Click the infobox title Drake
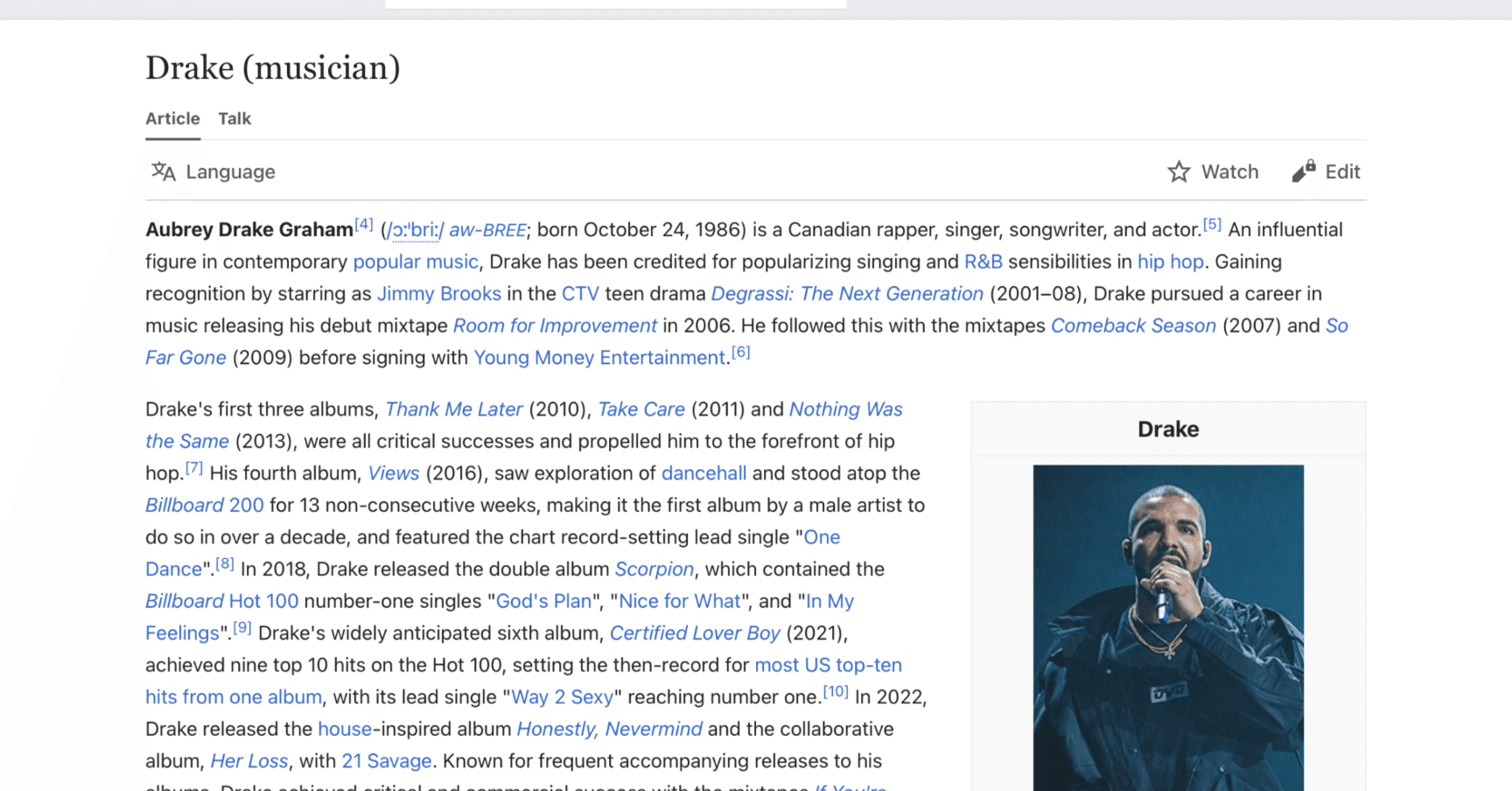This screenshot has height=791, width=1512. pyautogui.click(x=1168, y=429)
